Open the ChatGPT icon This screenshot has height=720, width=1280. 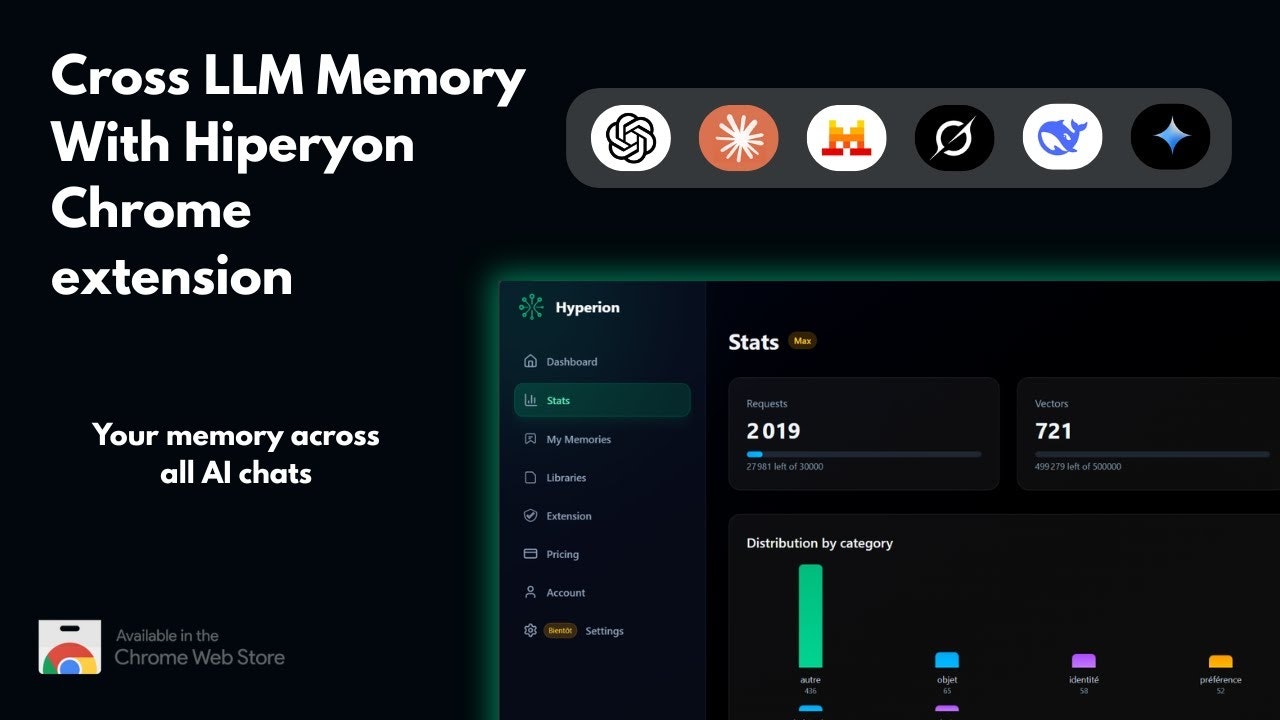point(630,137)
